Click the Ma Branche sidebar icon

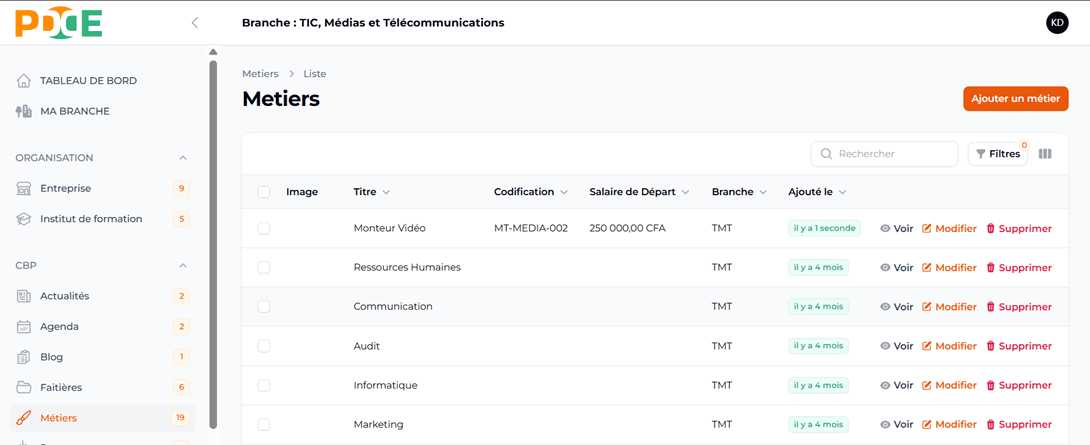[x=24, y=111]
